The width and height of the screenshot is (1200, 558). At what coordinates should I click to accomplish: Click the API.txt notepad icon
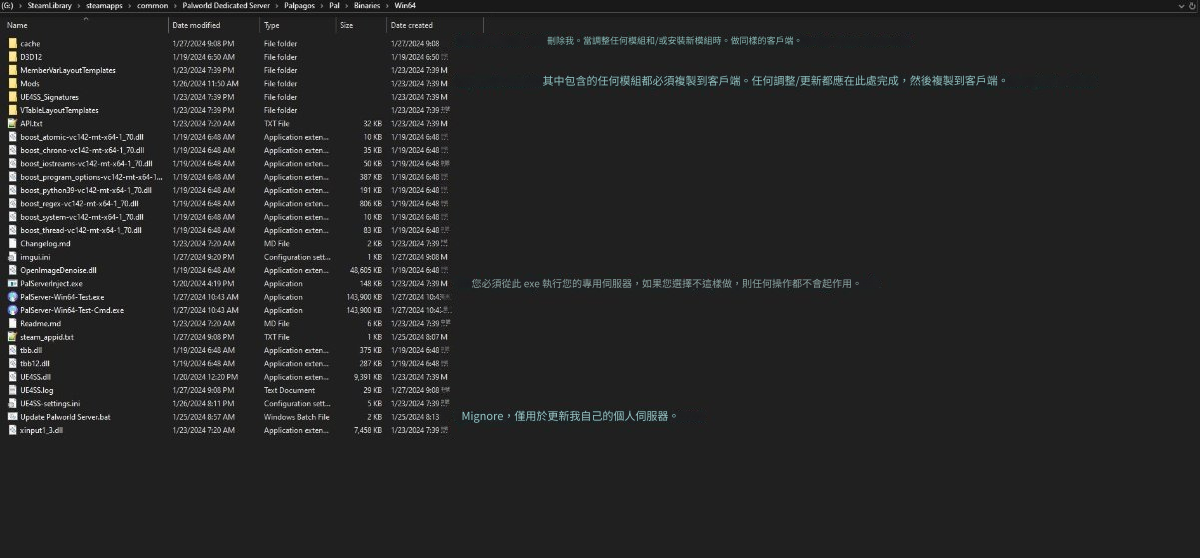point(12,123)
